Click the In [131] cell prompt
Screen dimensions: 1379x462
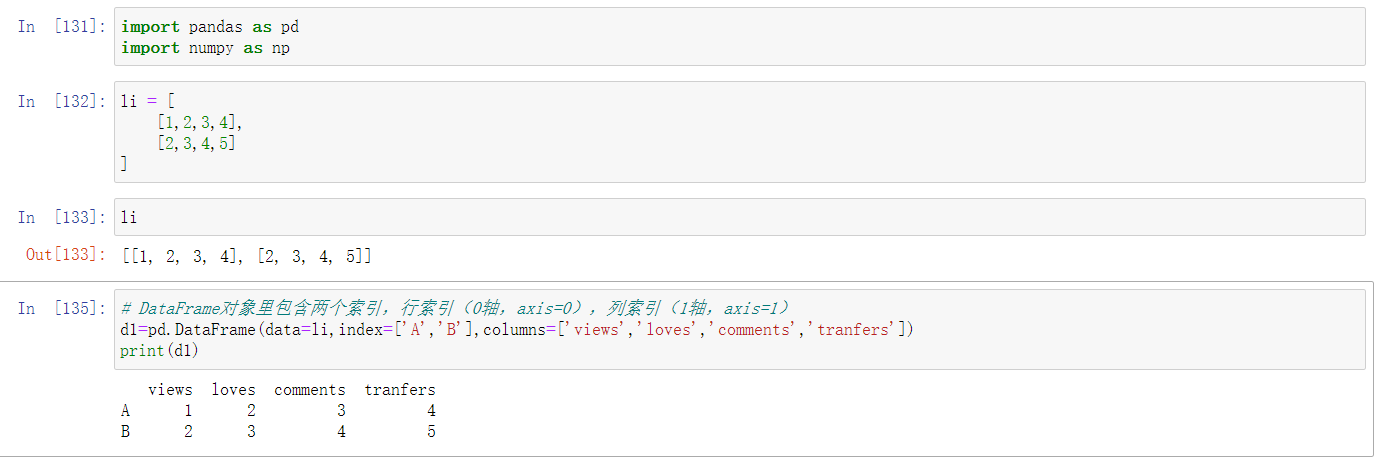(61, 27)
